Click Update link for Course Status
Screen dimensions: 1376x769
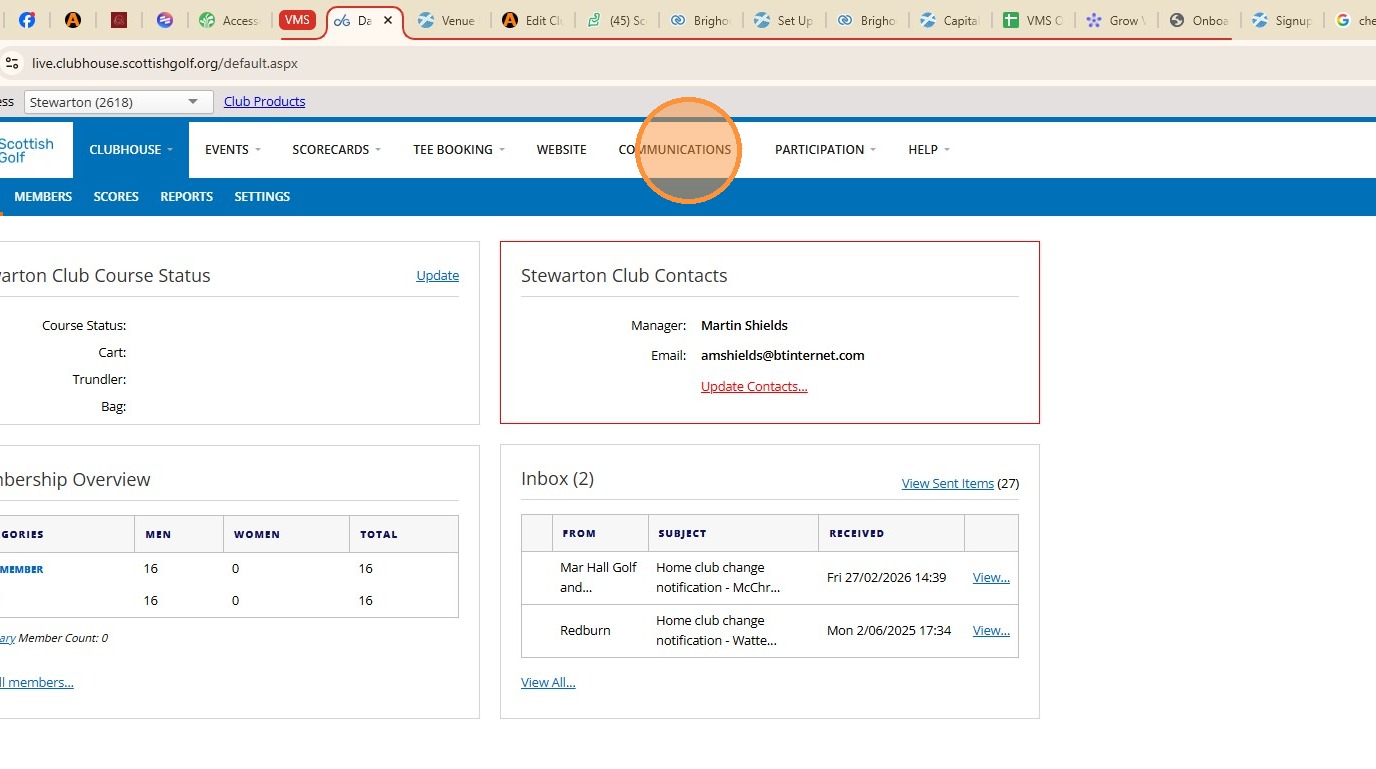coord(438,276)
